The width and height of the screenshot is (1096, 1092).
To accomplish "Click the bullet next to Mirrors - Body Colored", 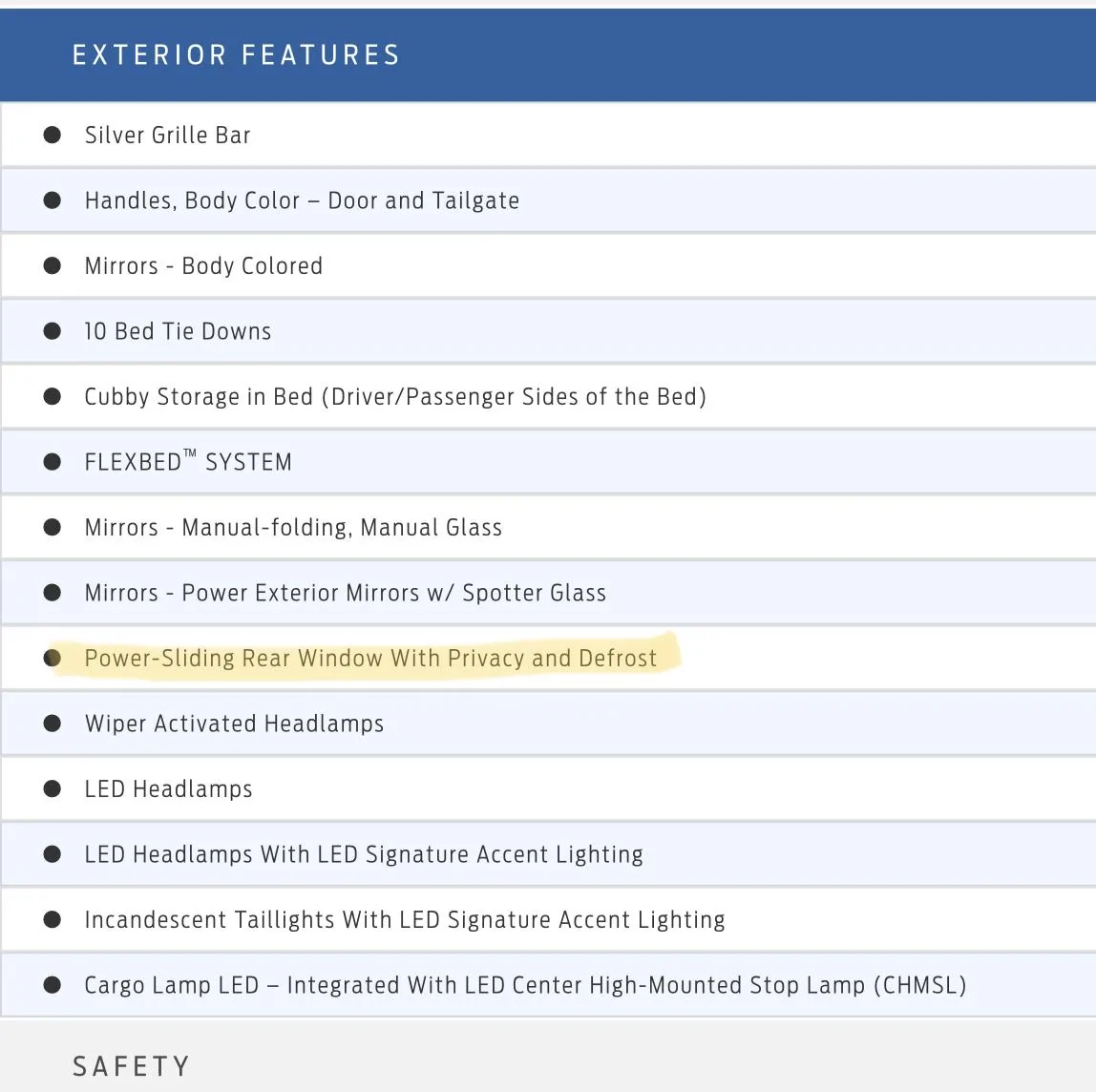I will pyautogui.click(x=52, y=265).
